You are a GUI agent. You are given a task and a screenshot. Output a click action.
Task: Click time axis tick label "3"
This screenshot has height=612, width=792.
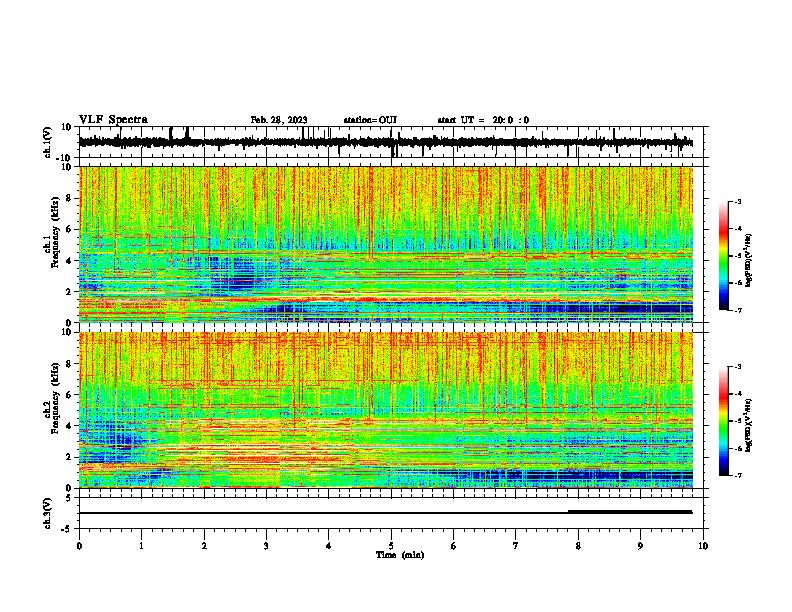click(x=266, y=546)
